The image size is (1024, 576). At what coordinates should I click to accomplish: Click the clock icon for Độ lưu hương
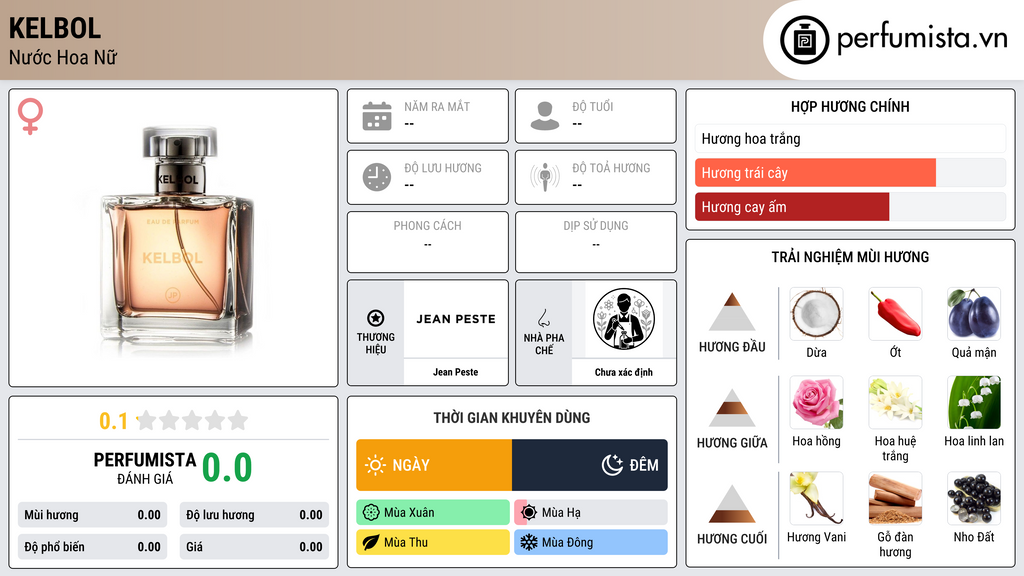[377, 177]
